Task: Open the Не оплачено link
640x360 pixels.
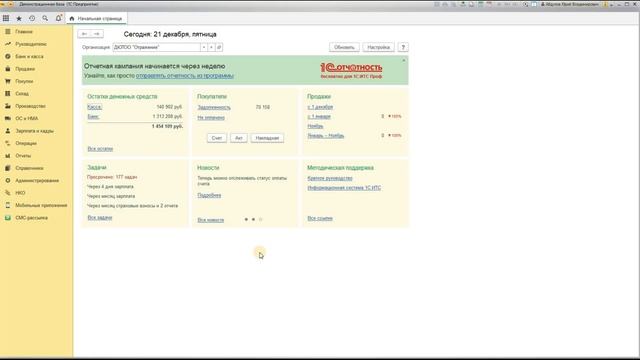Action: tap(211, 118)
